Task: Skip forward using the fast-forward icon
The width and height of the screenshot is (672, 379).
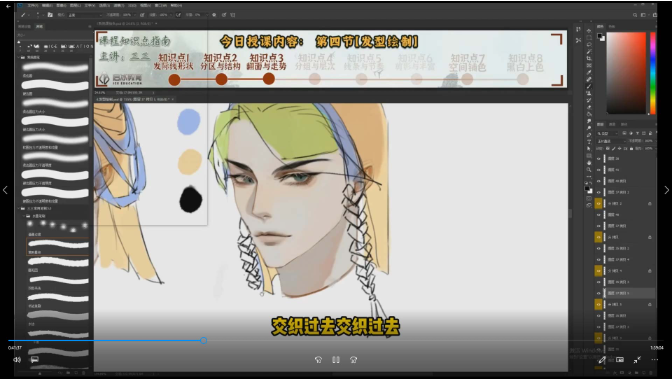Action: pos(354,360)
